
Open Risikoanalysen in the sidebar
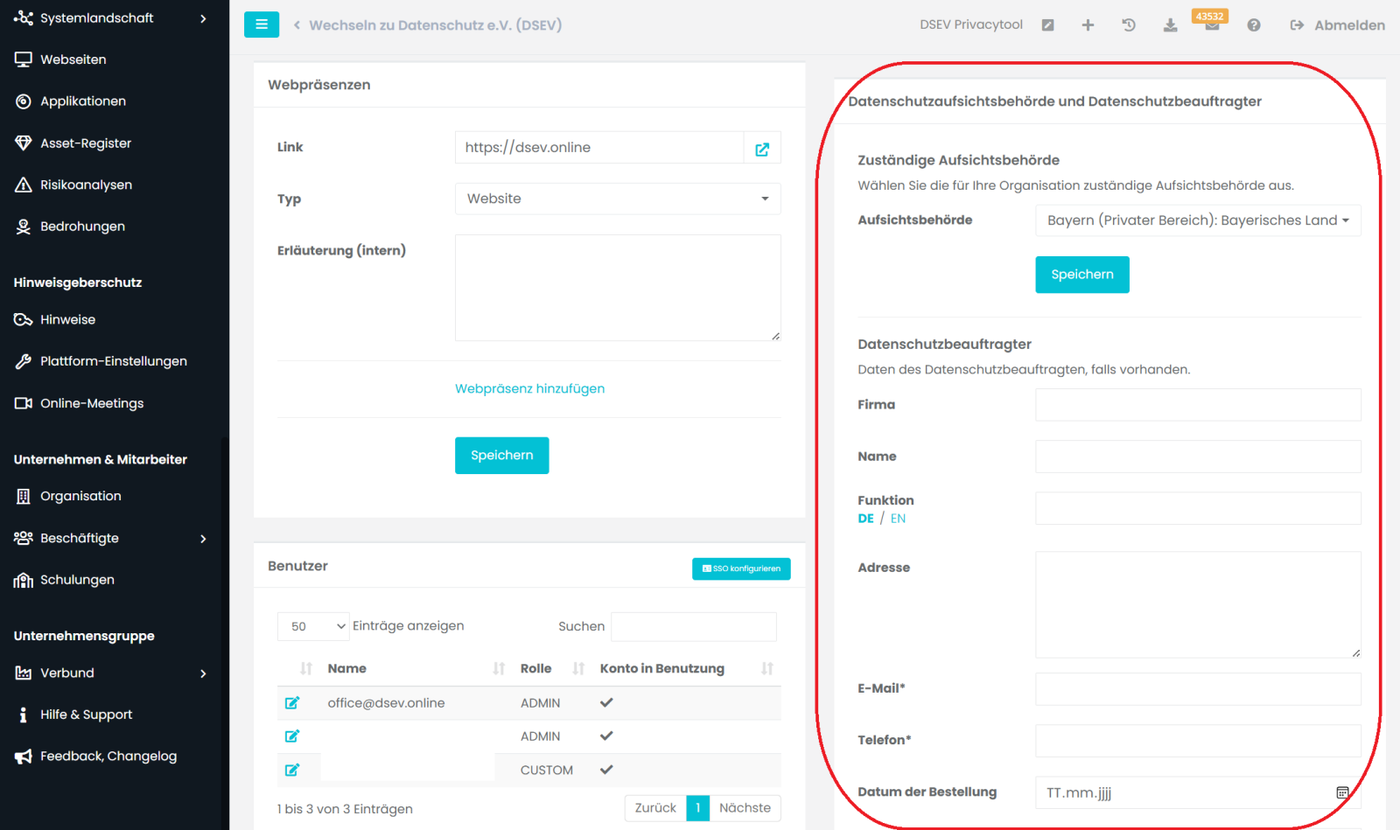point(86,185)
